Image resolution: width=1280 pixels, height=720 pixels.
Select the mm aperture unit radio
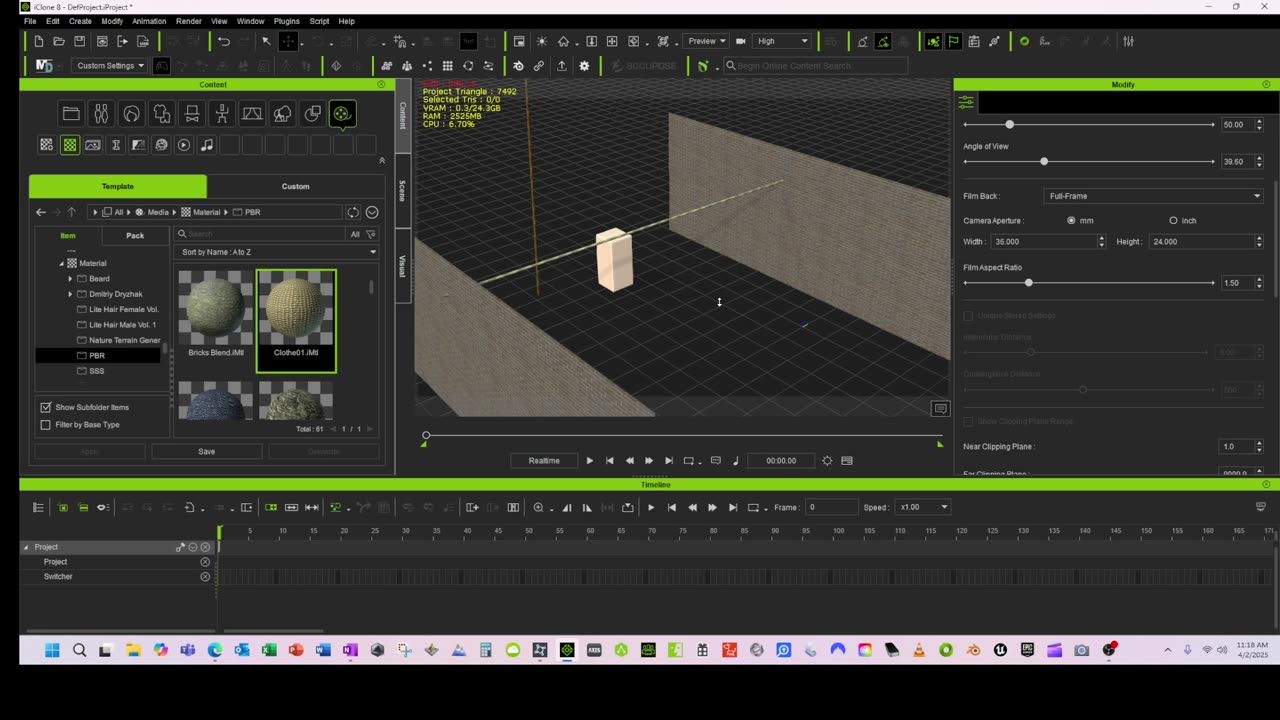[x=1071, y=220]
